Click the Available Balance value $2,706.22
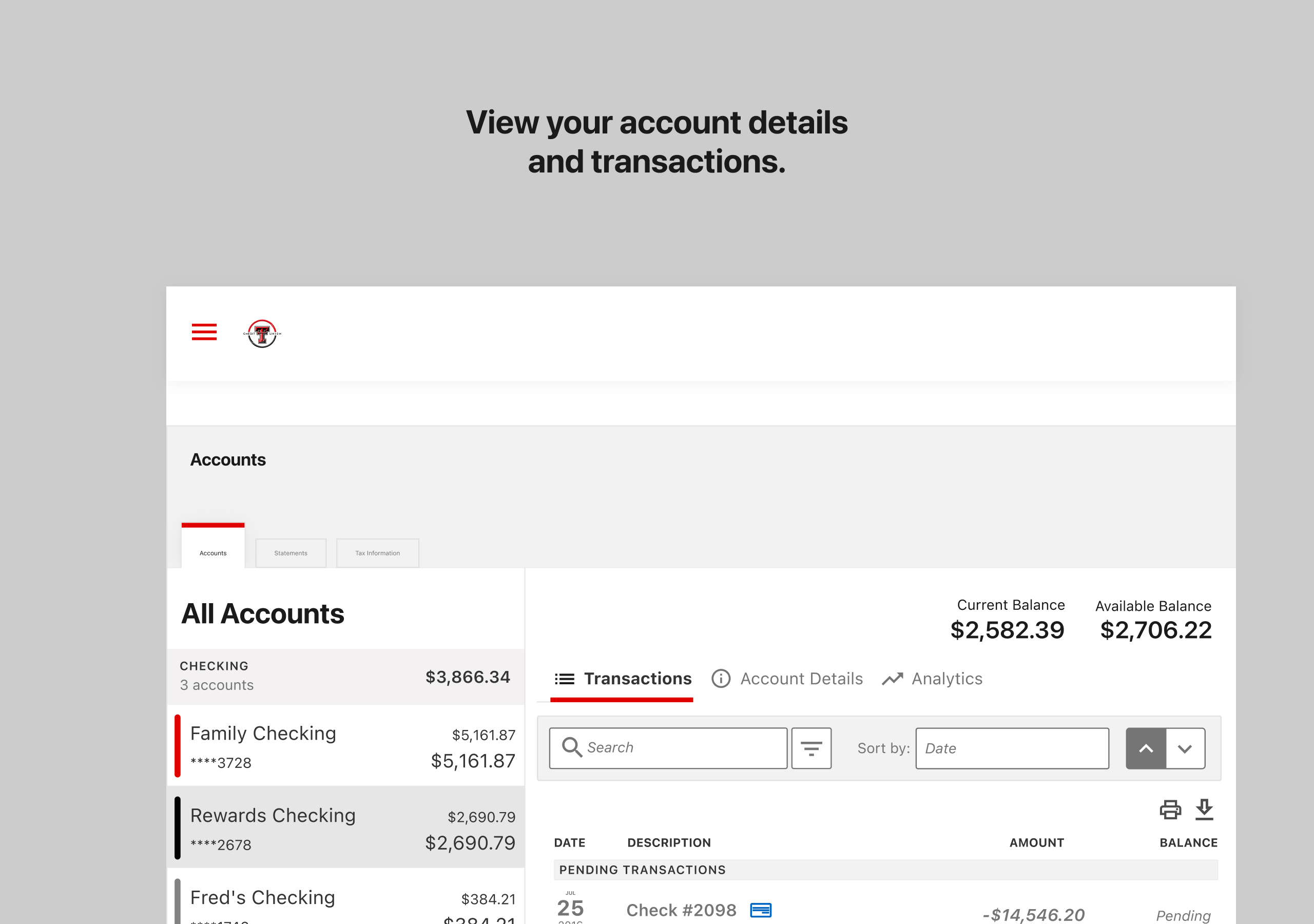1314x924 pixels. click(1156, 630)
